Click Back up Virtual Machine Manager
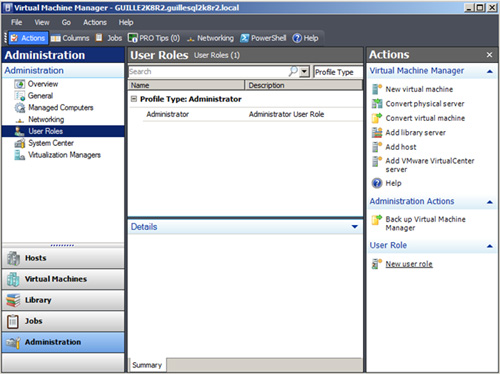 pyautogui.click(x=425, y=223)
